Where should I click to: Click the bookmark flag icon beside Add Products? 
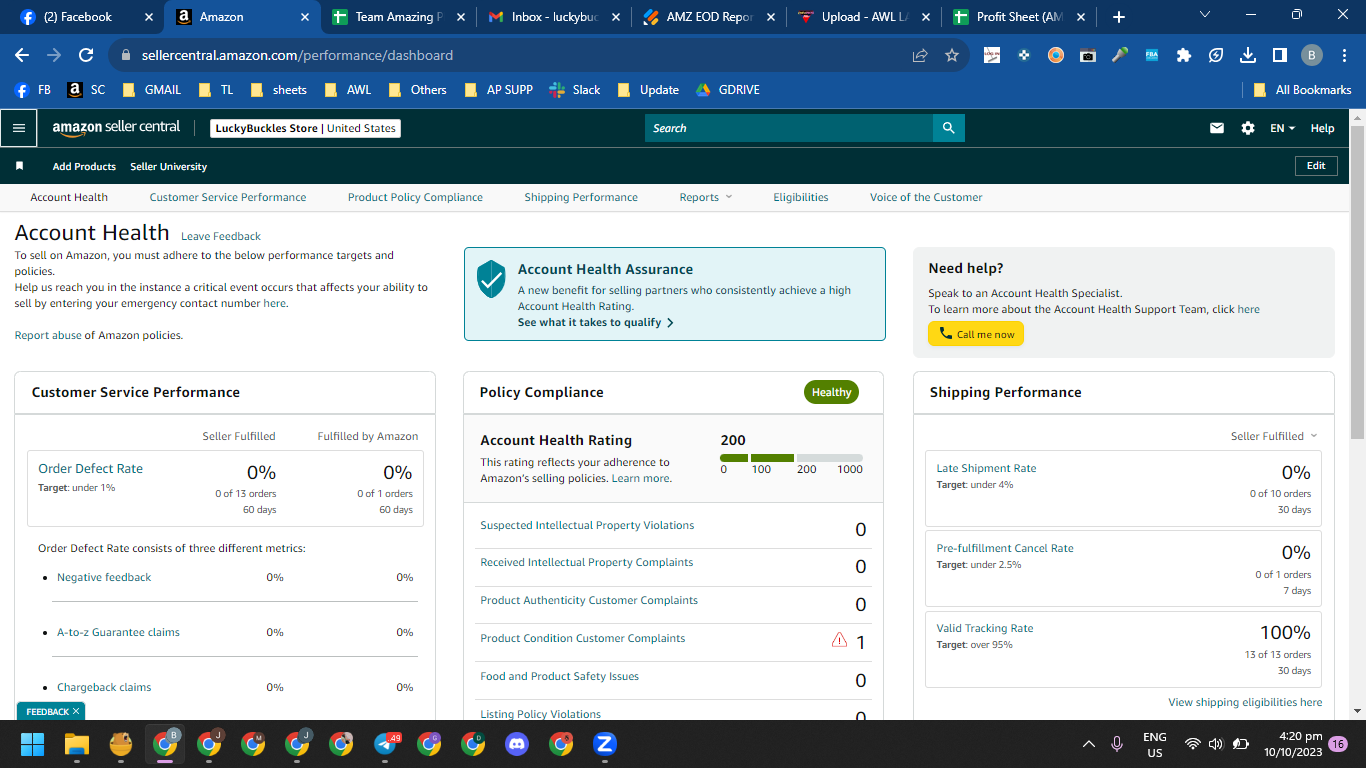pyautogui.click(x=19, y=166)
